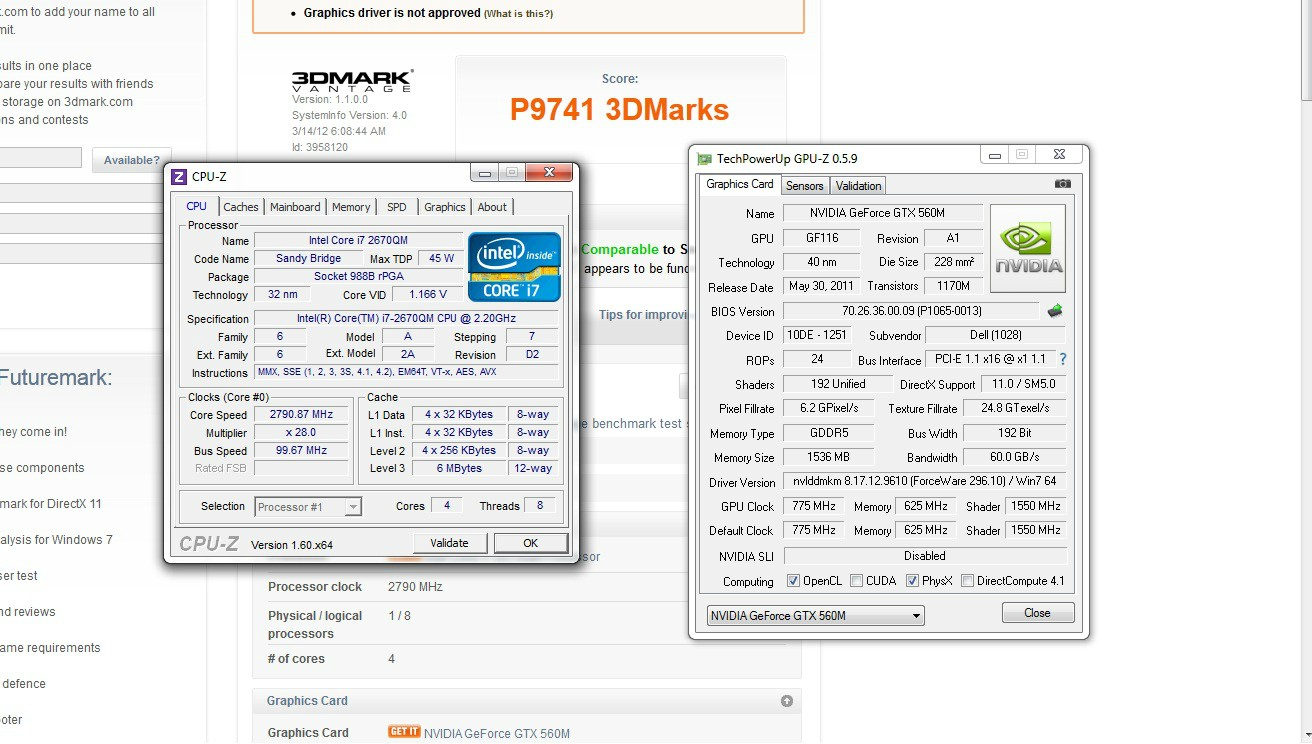Select the CPU tab in CPU-Z
The image size is (1312, 744).
coord(197,206)
